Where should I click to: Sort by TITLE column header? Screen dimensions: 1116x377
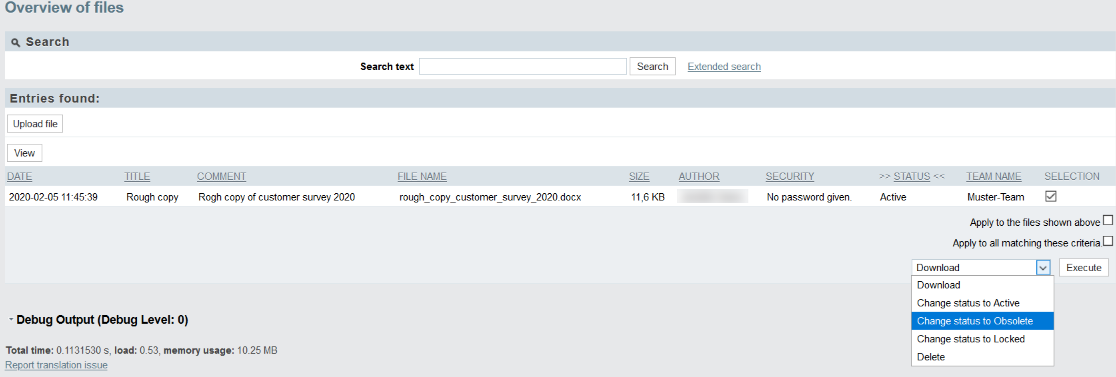pyautogui.click(x=137, y=176)
